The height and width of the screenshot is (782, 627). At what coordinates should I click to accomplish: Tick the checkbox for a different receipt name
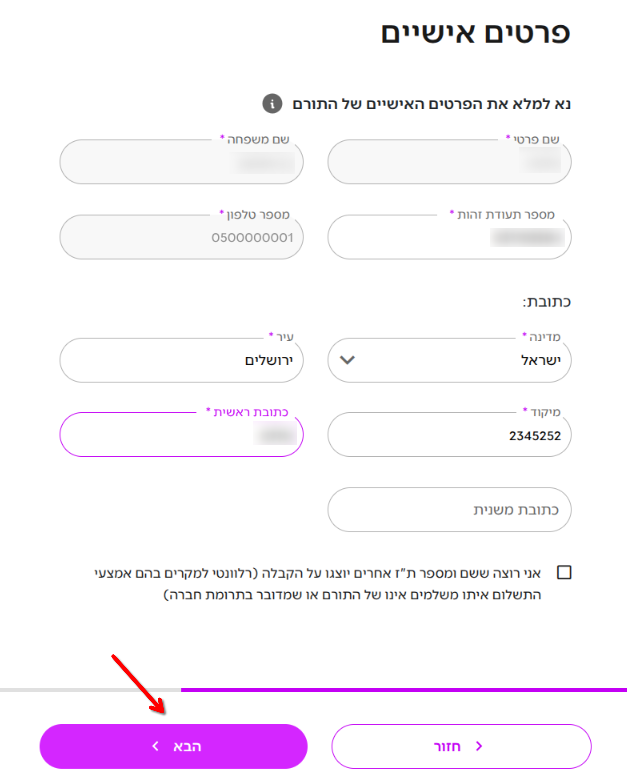pos(565,573)
